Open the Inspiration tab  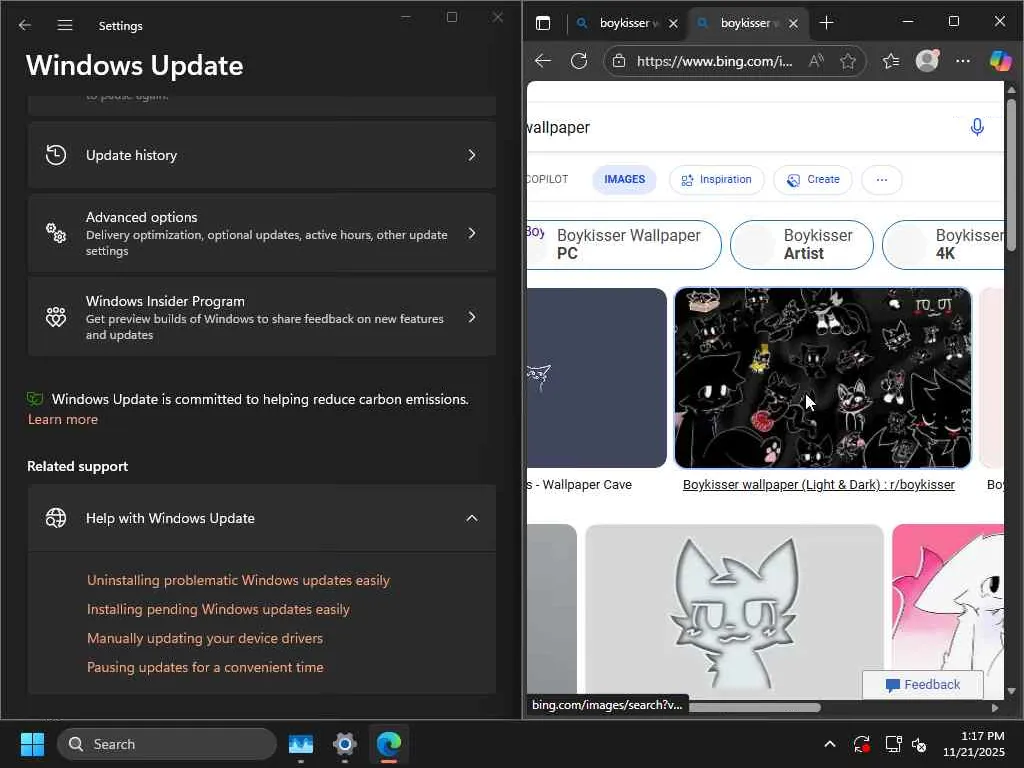716,180
